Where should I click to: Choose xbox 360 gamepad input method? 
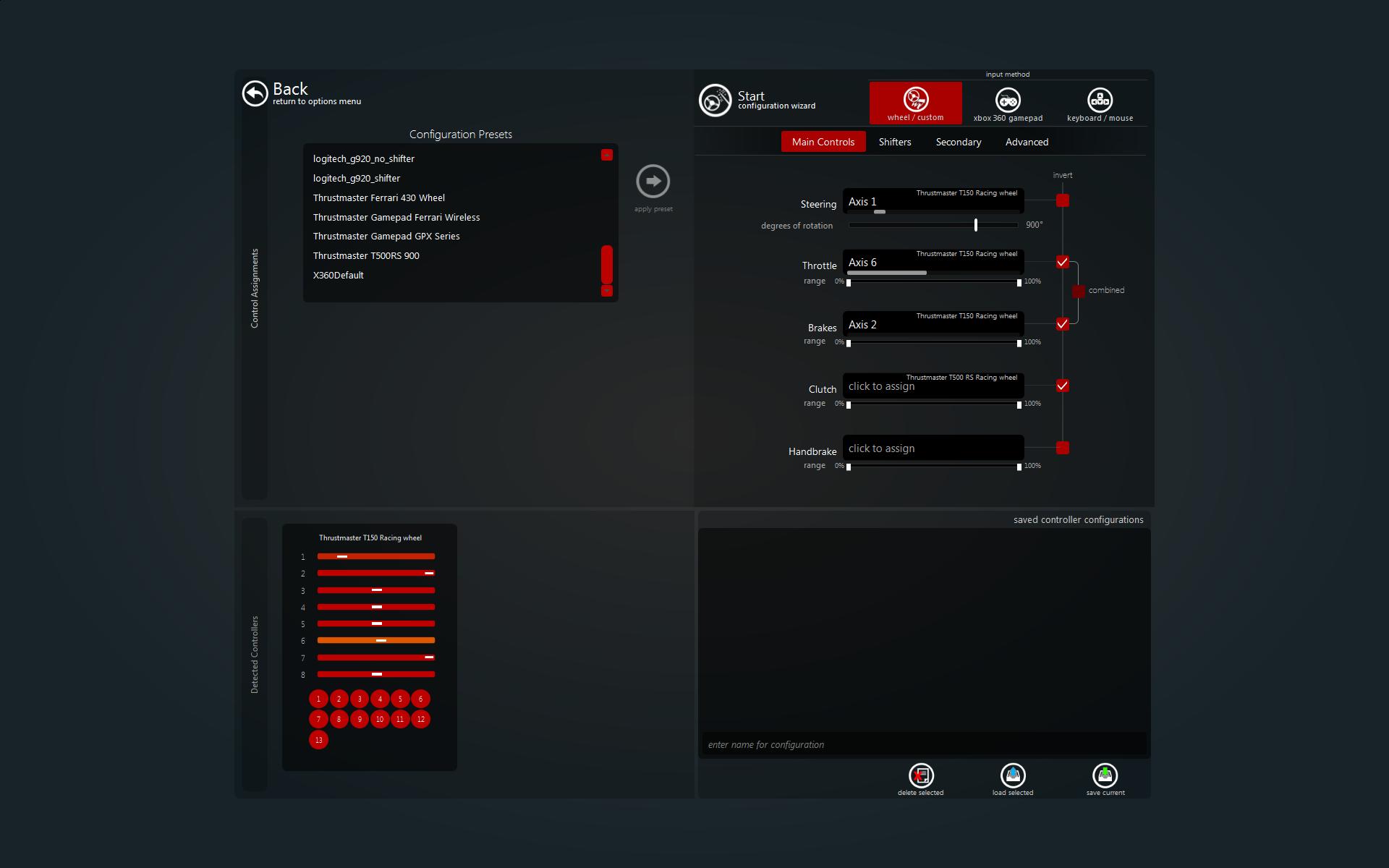1008,103
